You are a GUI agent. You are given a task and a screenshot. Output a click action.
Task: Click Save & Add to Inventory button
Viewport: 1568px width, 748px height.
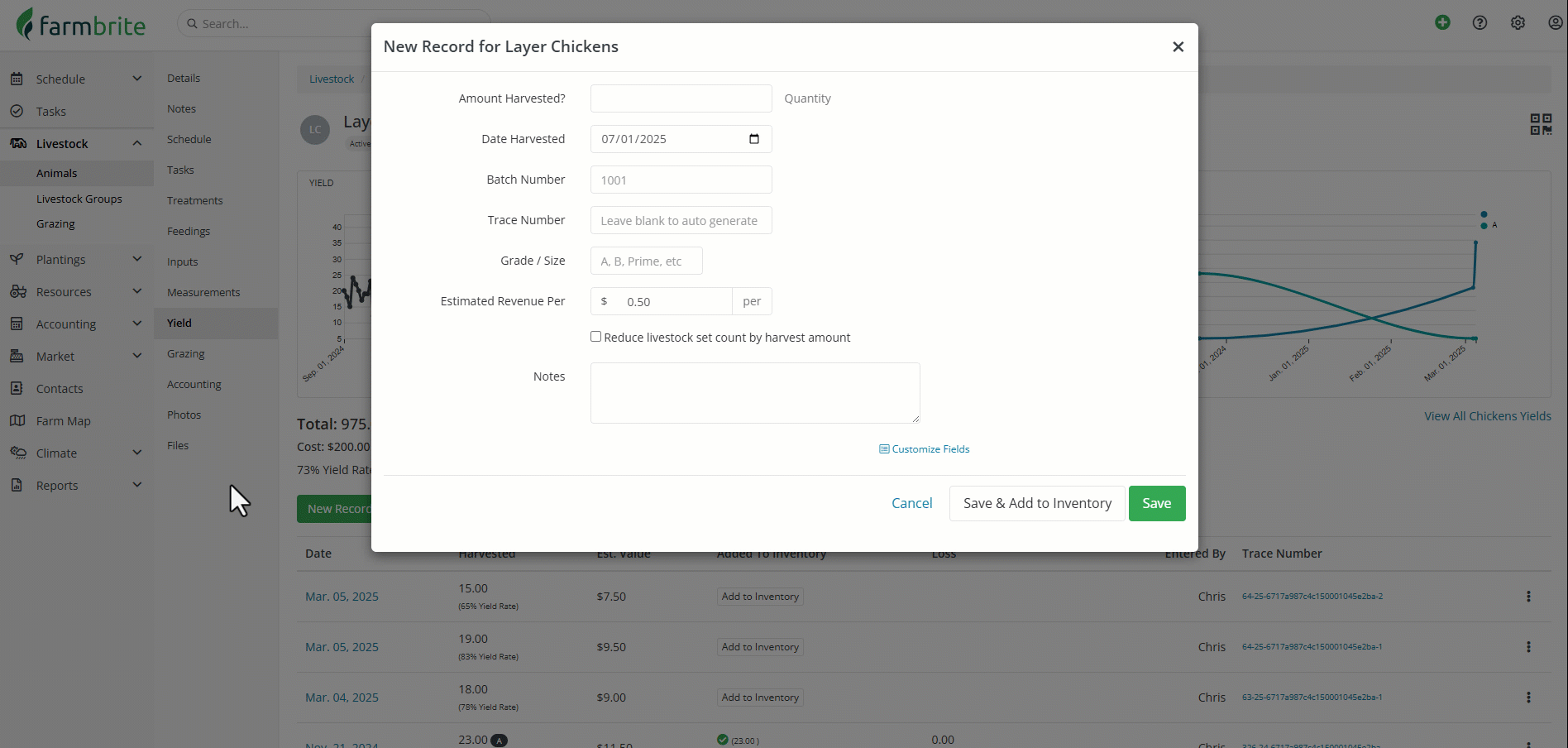1037,503
